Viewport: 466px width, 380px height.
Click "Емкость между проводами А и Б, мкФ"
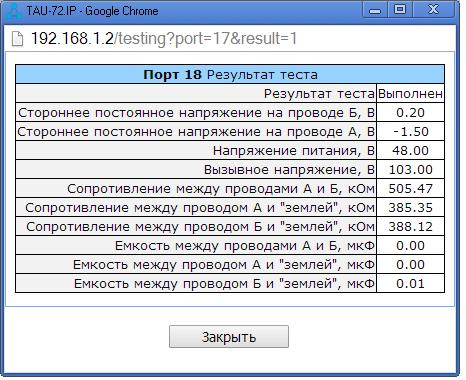[x=245, y=246]
